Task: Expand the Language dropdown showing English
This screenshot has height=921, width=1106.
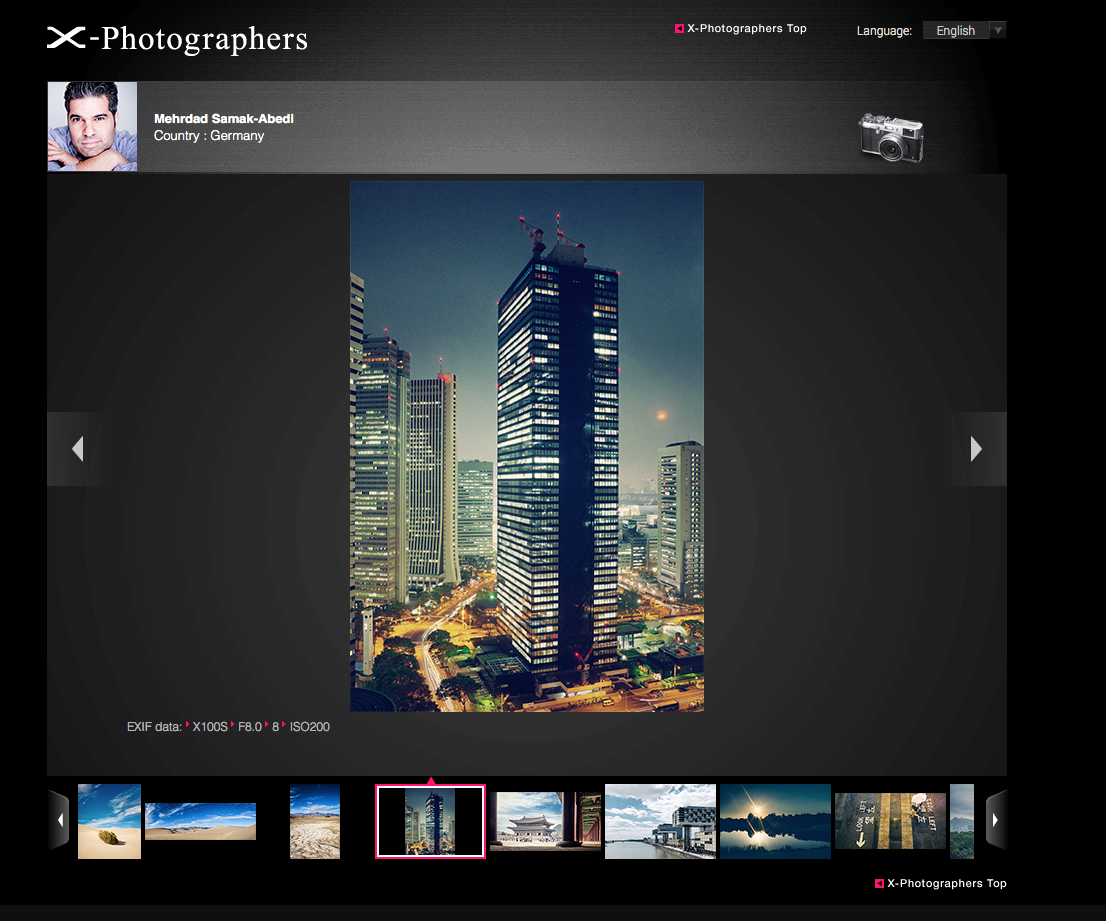Action: (964, 30)
